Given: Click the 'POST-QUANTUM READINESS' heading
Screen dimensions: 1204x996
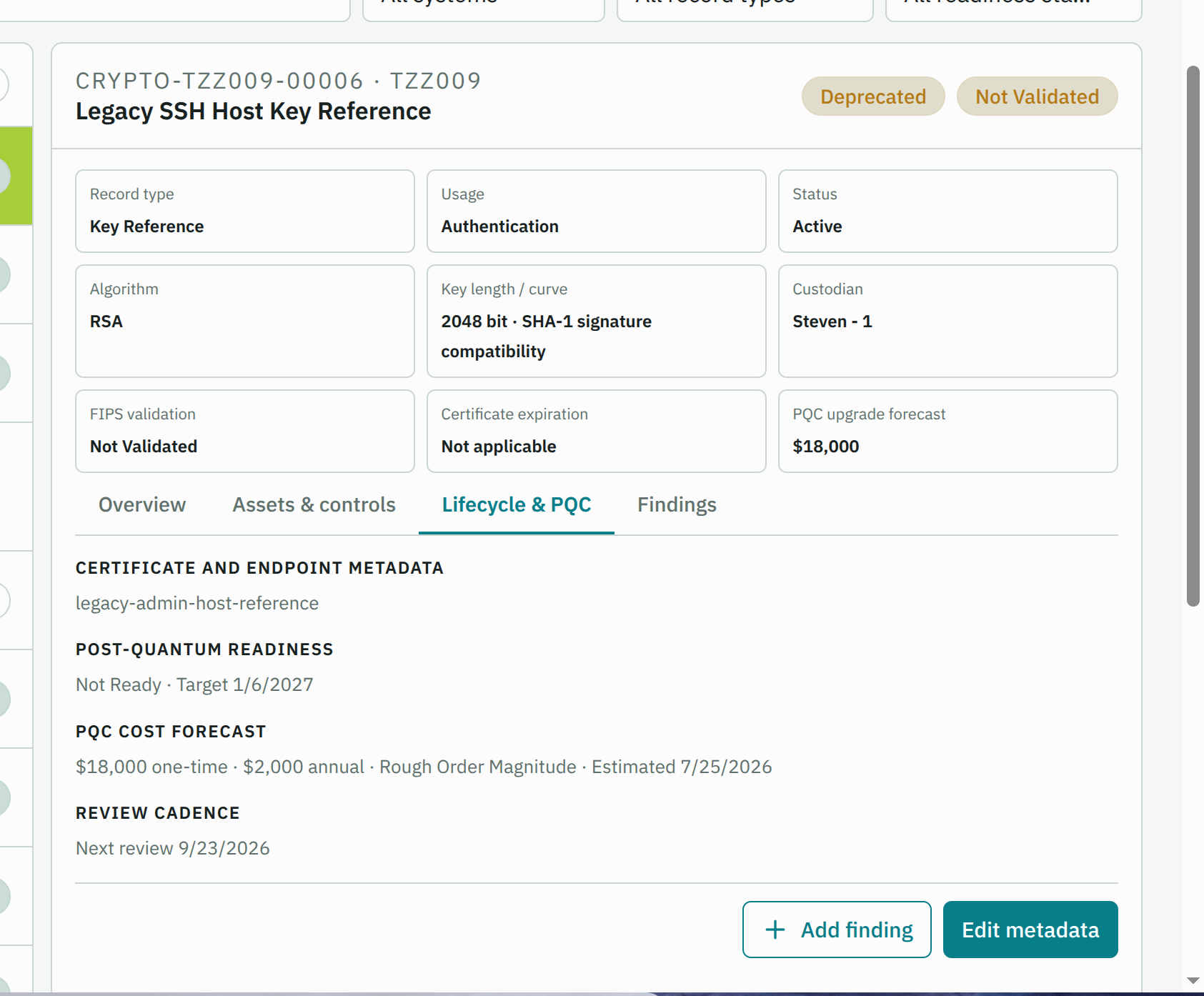Looking at the screenshot, I should coord(205,649).
